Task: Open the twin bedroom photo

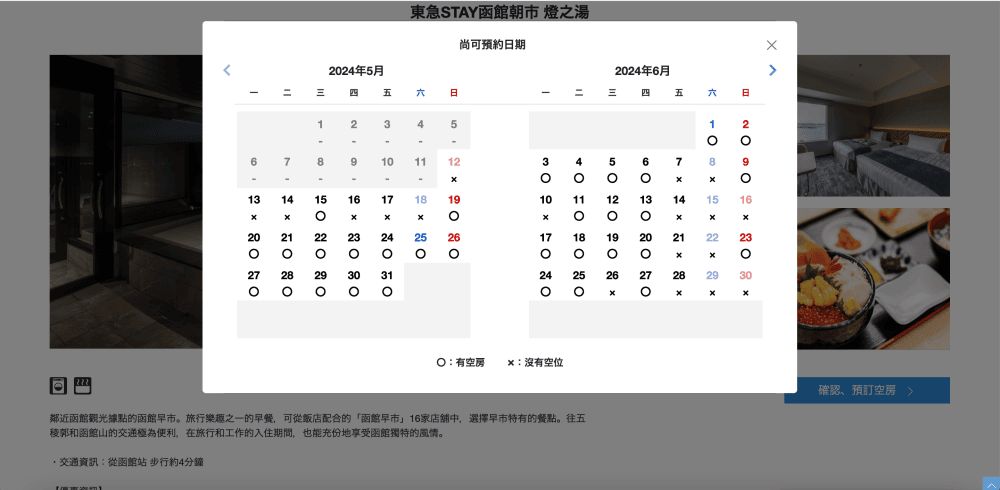Action: tap(873, 126)
